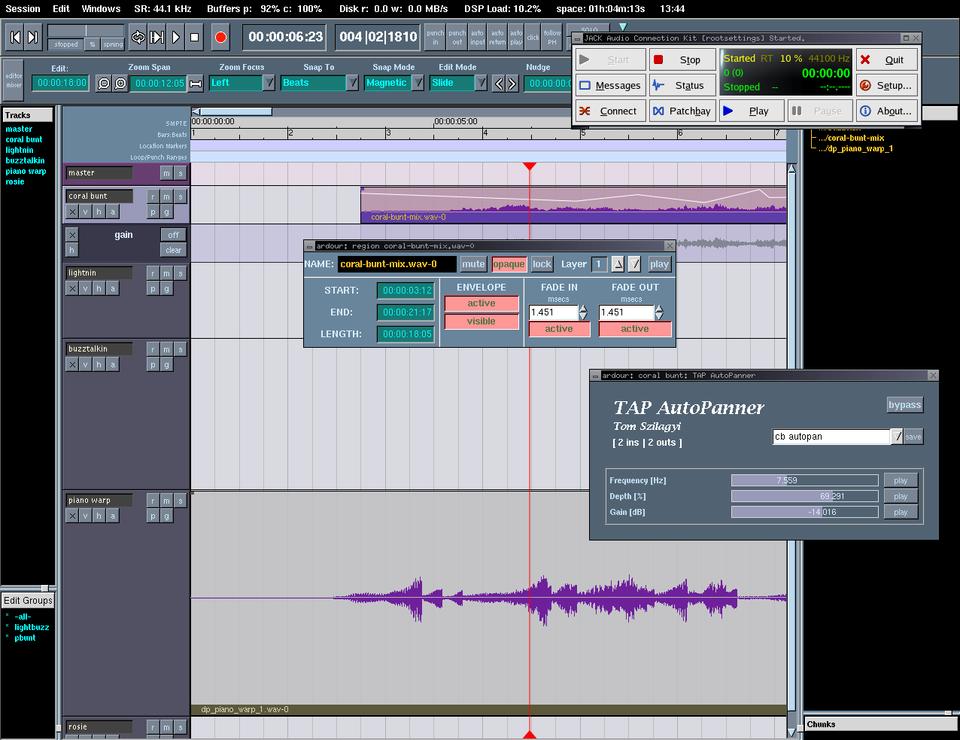
Task: Mute the coral bunt track
Action: [x=167, y=196]
